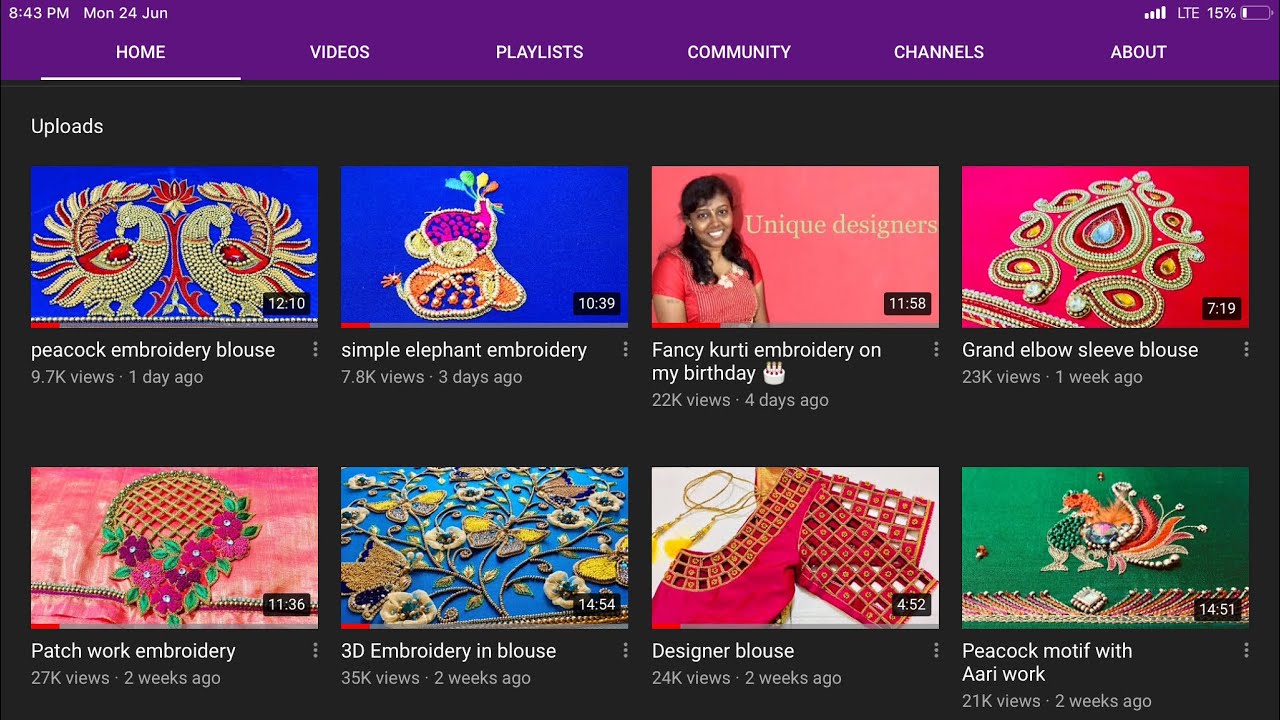Screen dimensions: 1280x720
Task: Select the Uploads section heading
Action: 67,126
